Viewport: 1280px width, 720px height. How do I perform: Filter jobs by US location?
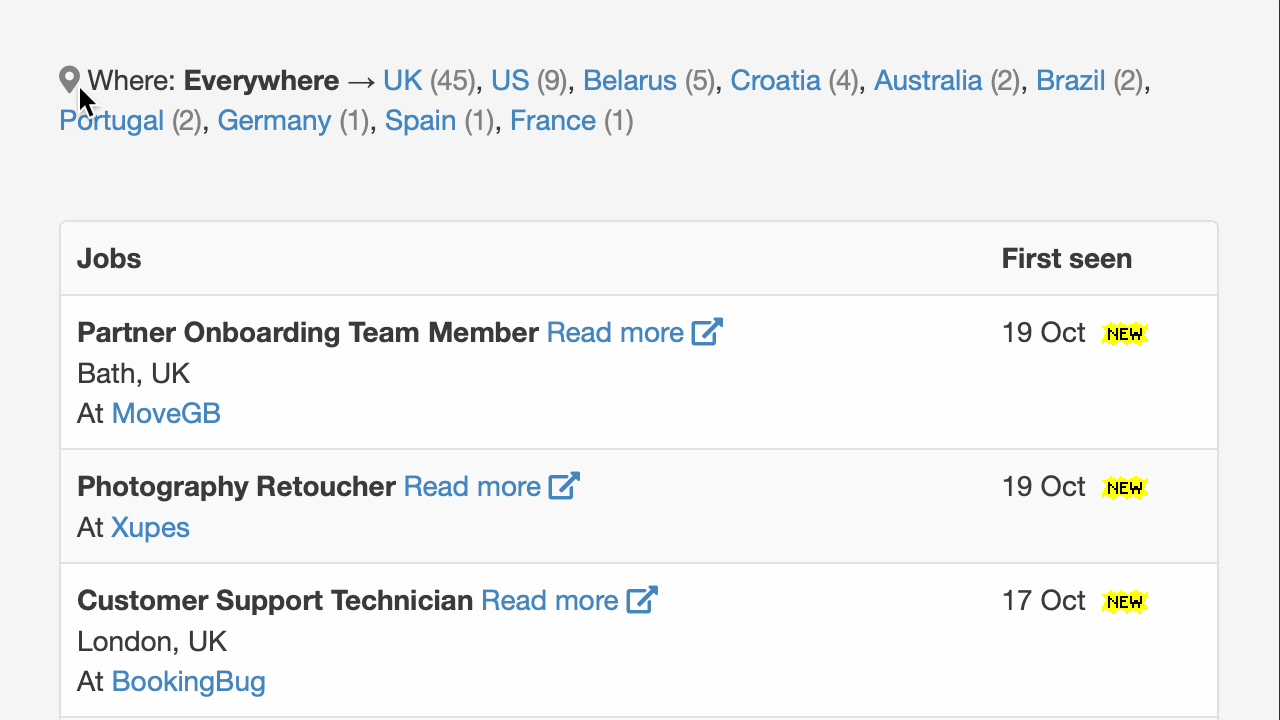(x=510, y=80)
